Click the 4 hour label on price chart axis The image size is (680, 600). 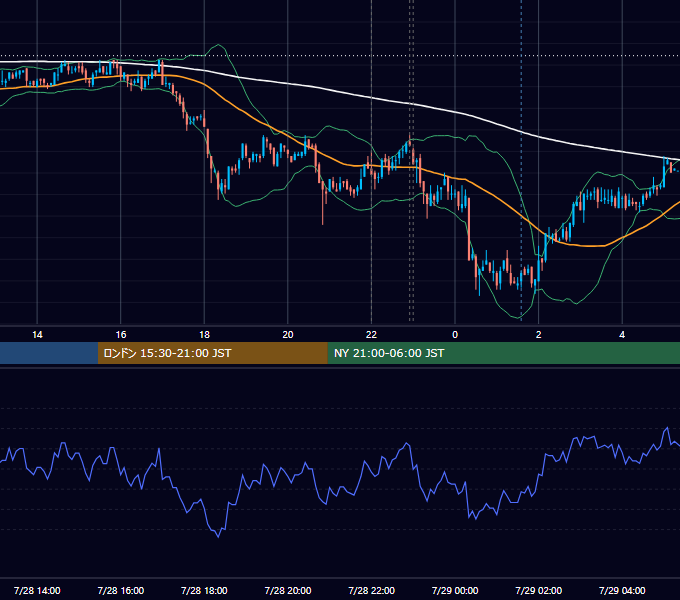tap(622, 335)
